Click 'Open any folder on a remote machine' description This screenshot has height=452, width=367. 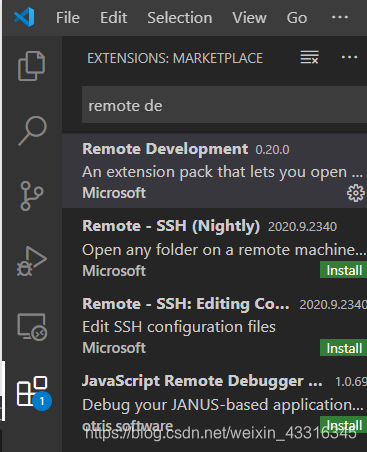pyautogui.click(x=224, y=250)
